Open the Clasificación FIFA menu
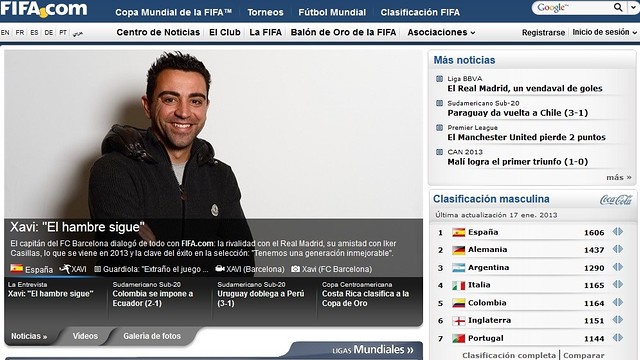 point(420,12)
